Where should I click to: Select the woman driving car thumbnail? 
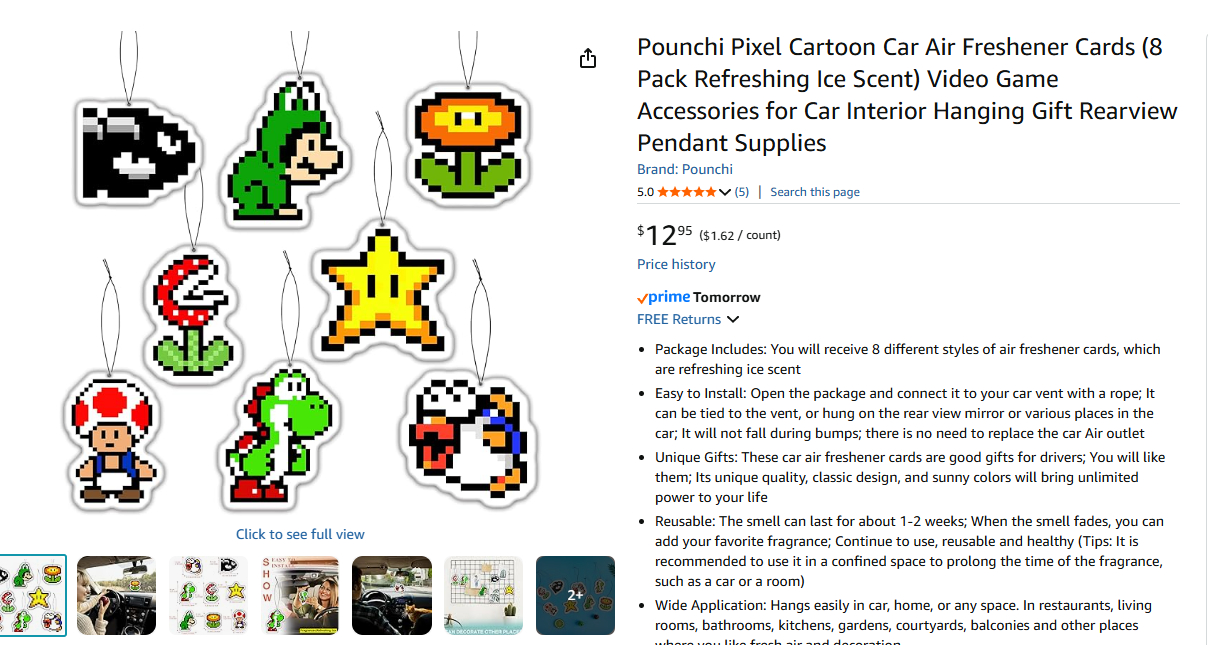coord(116,595)
